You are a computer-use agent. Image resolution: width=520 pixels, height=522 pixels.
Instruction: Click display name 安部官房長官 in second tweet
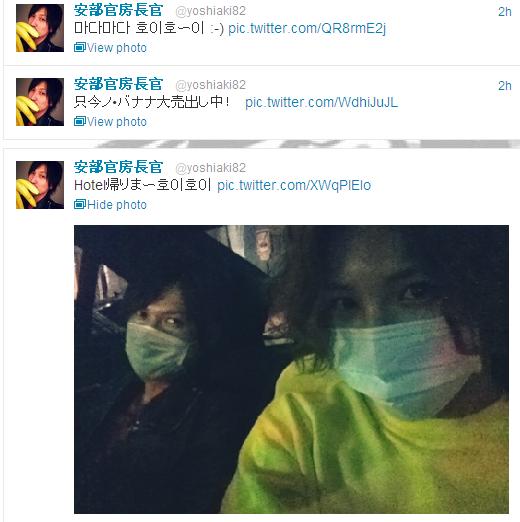[x=118, y=84]
